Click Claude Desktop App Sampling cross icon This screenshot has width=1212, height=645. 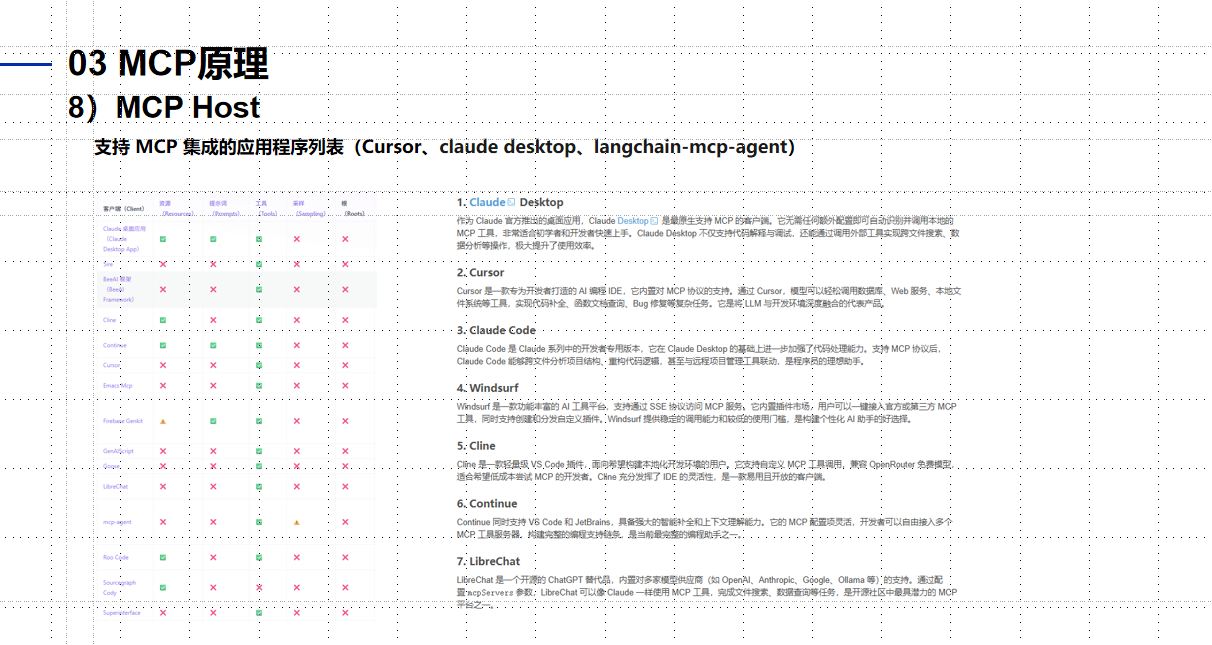tap(297, 239)
